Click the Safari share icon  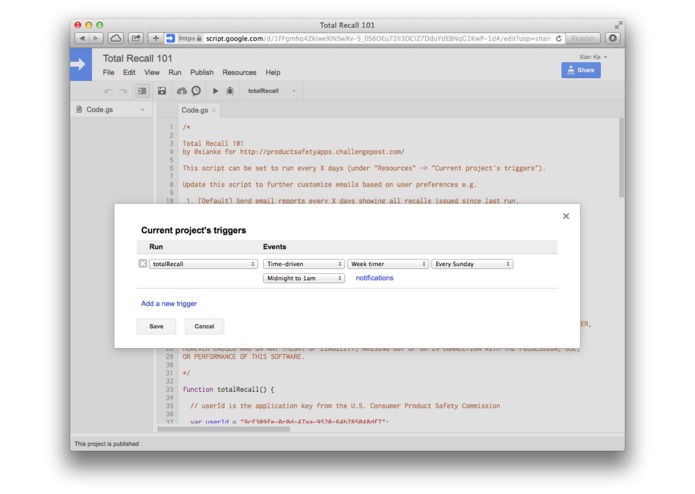[x=136, y=39]
